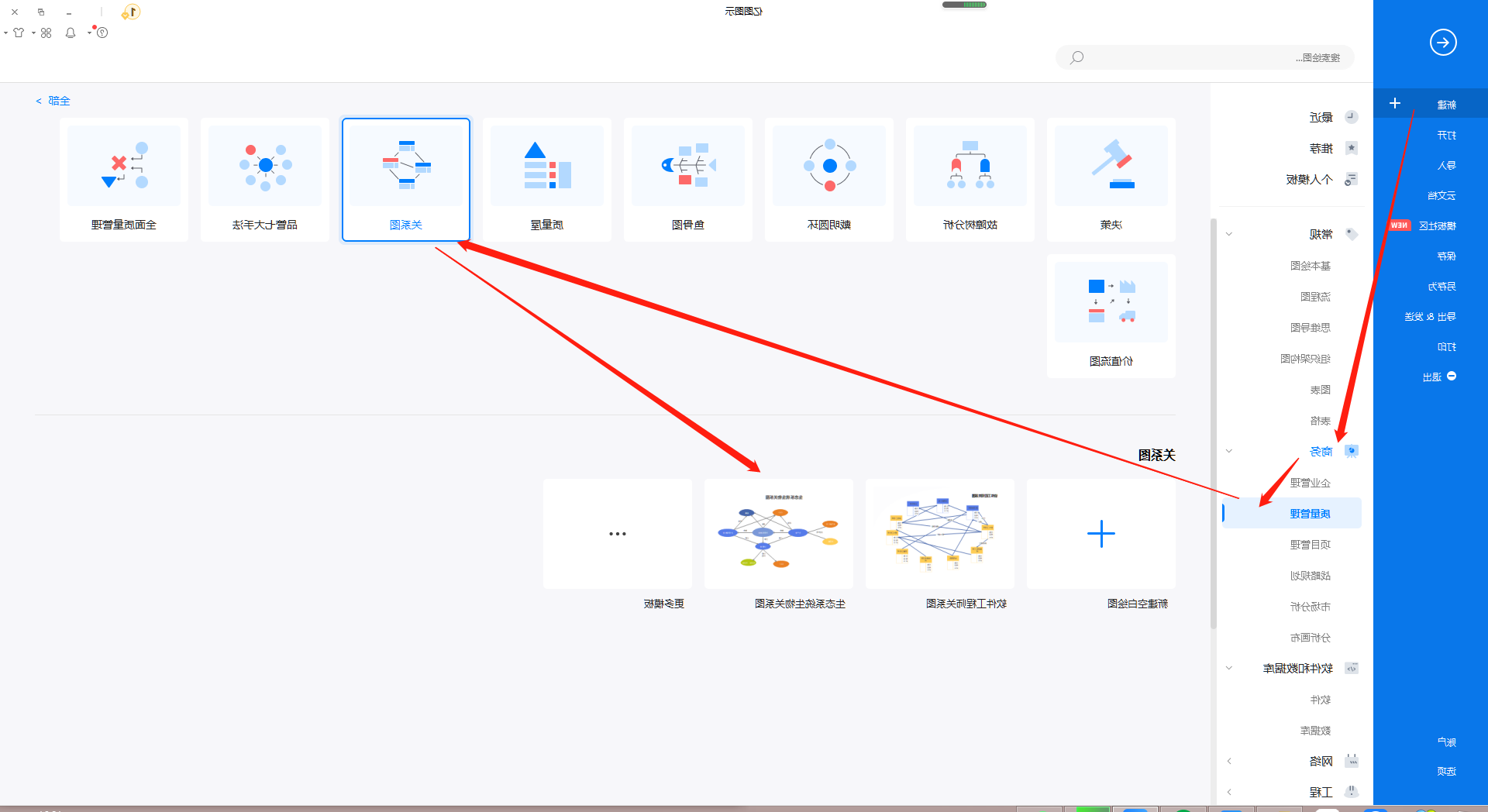Screen dimensions: 1488x812
Task: Click the 搜索绘图 search input field
Action: click(1205, 57)
